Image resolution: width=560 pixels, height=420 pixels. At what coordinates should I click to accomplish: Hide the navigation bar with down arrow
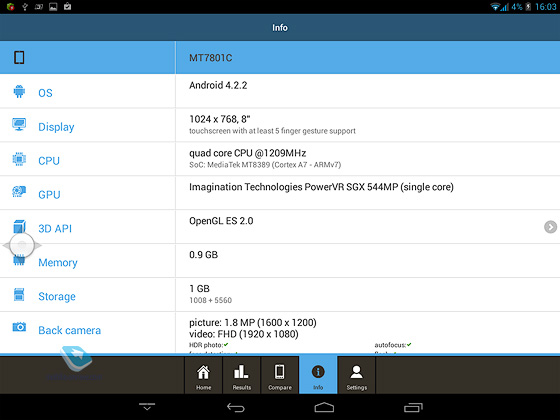click(147, 406)
